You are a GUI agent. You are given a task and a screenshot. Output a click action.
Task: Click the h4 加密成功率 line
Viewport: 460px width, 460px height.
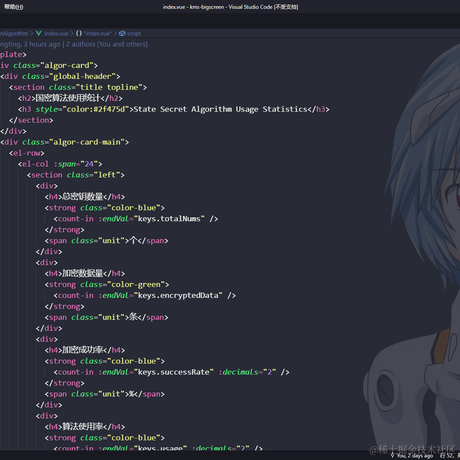tap(85, 350)
